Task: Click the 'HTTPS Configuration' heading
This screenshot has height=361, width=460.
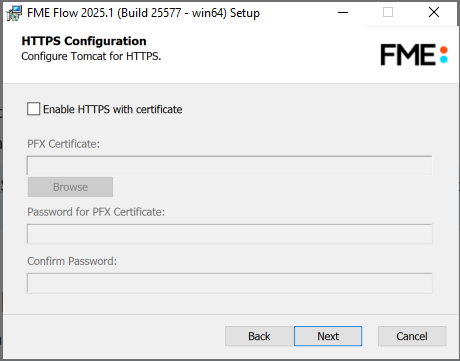Action: tap(84, 41)
